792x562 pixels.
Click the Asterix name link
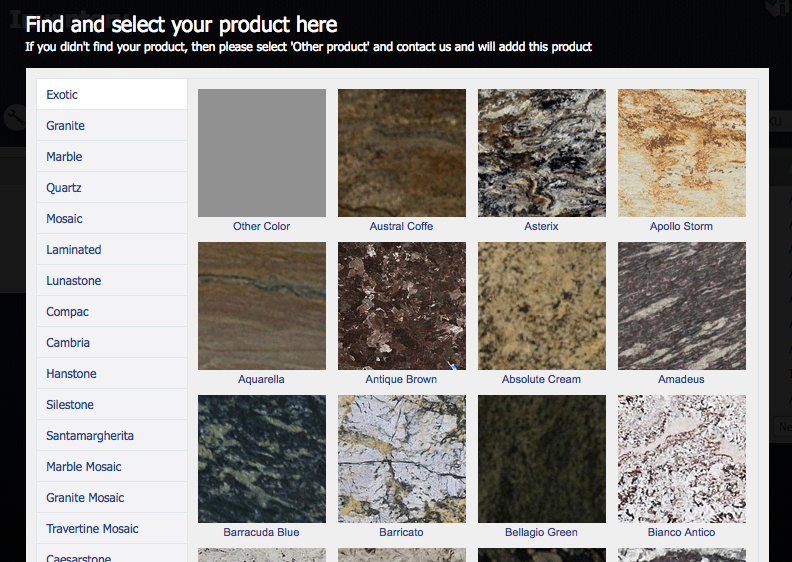click(541, 226)
